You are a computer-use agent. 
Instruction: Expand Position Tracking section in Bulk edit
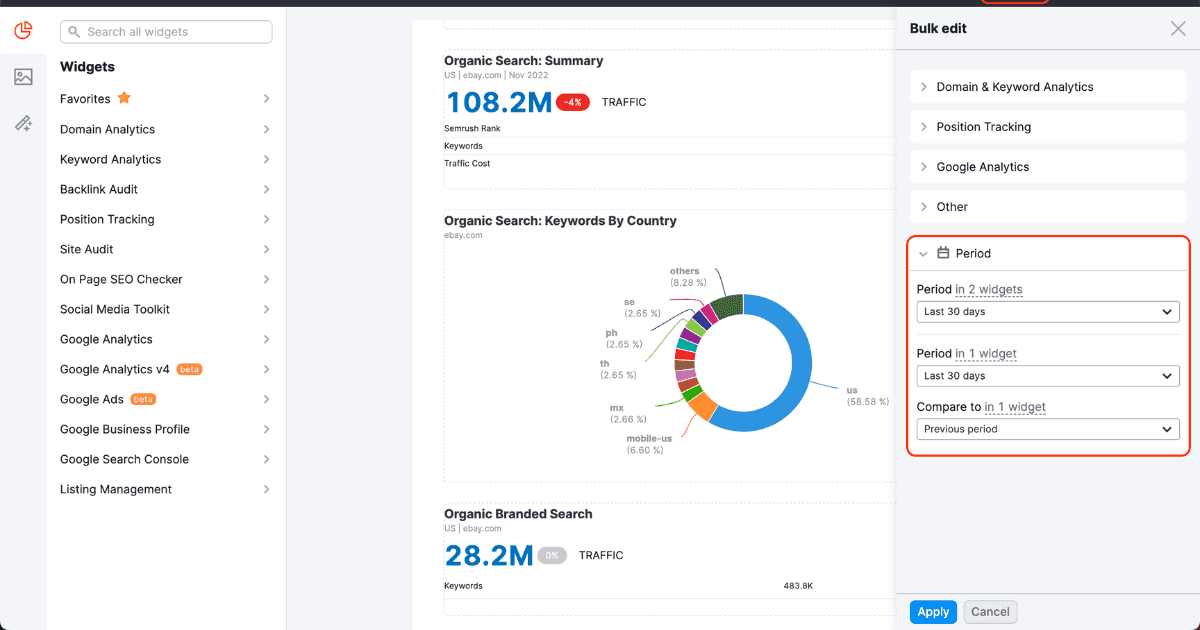pyautogui.click(x=1048, y=127)
